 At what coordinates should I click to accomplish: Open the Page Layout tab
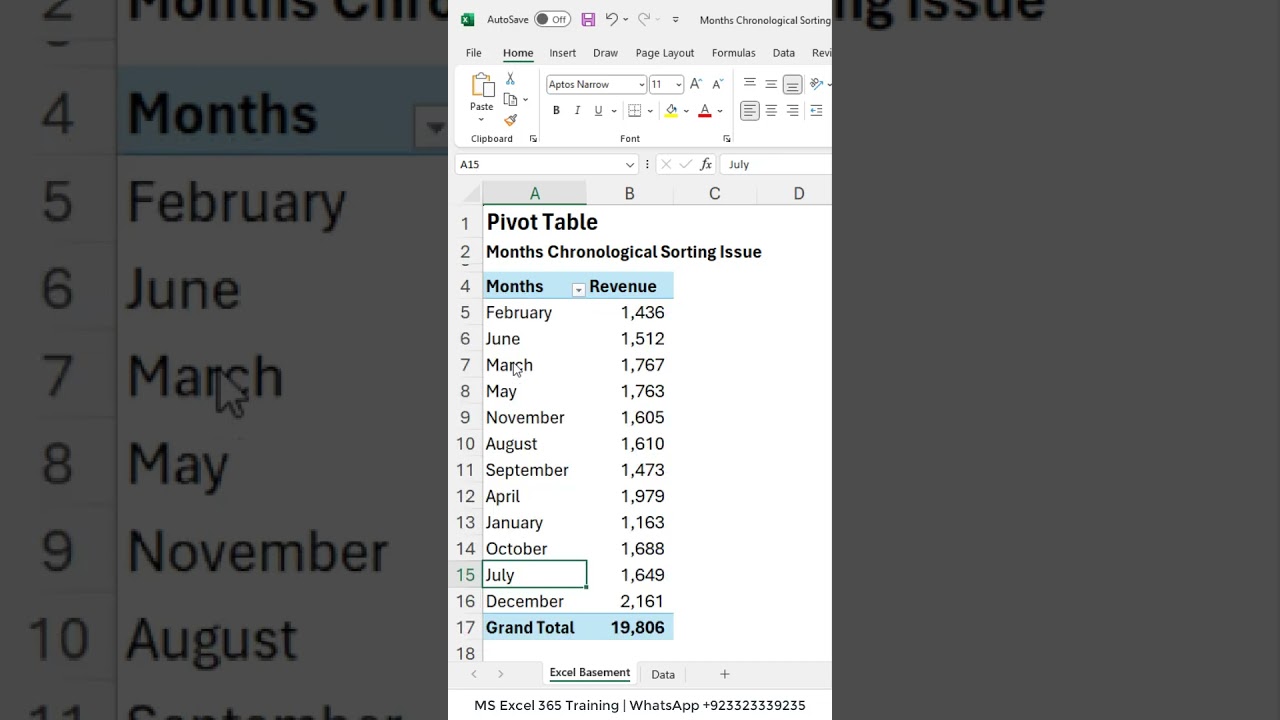(x=665, y=53)
